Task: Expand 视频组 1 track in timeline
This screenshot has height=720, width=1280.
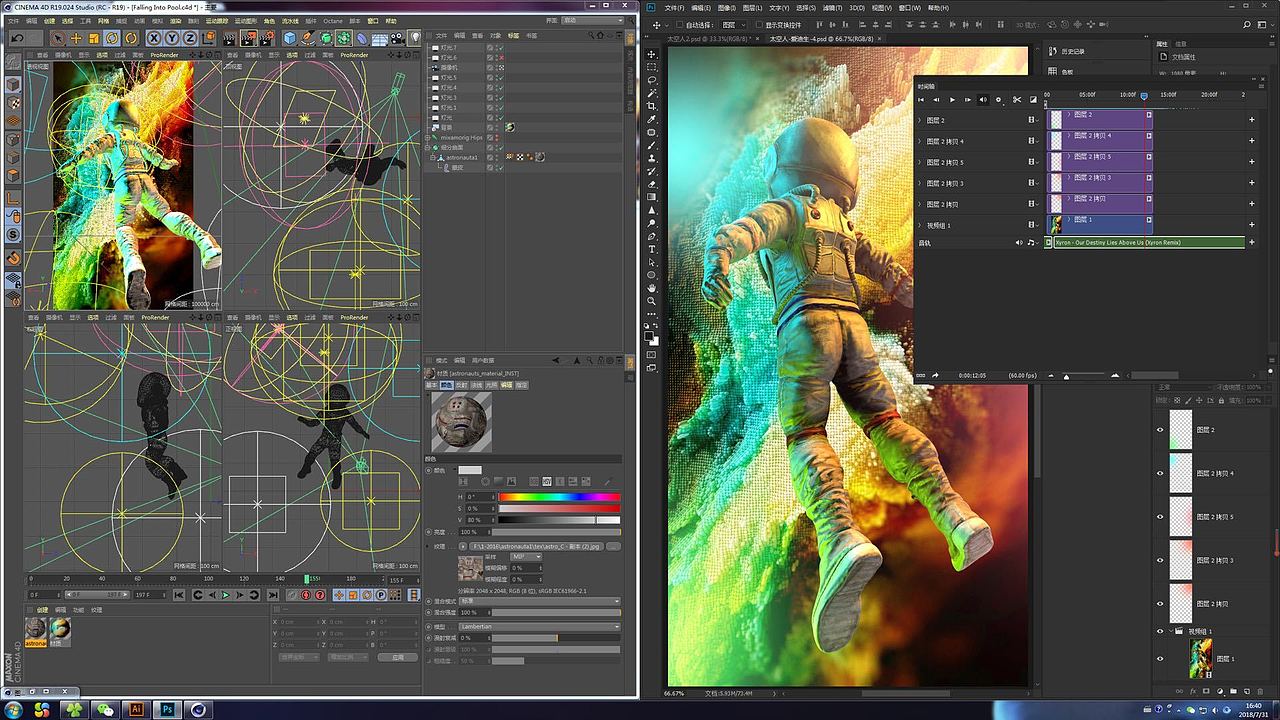Action: [920, 225]
